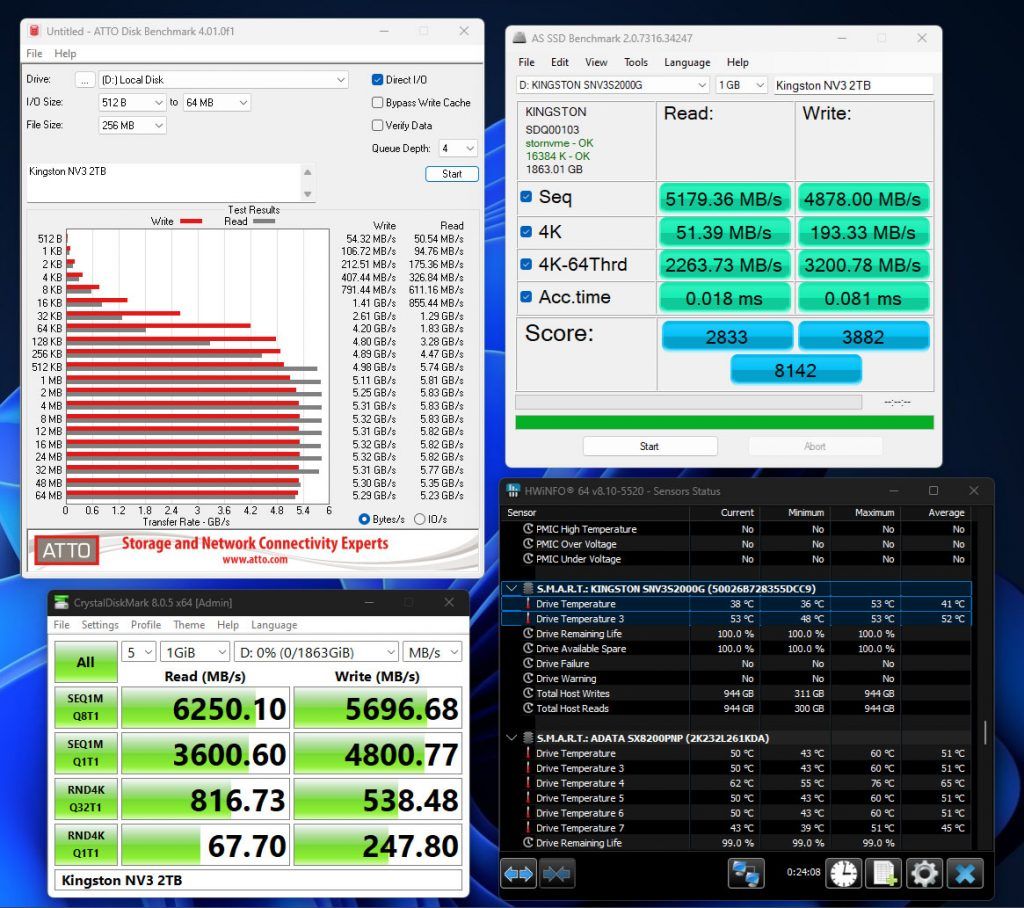The height and width of the screenshot is (908, 1024).
Task: Click the ATTO Start button
Action: (x=451, y=174)
